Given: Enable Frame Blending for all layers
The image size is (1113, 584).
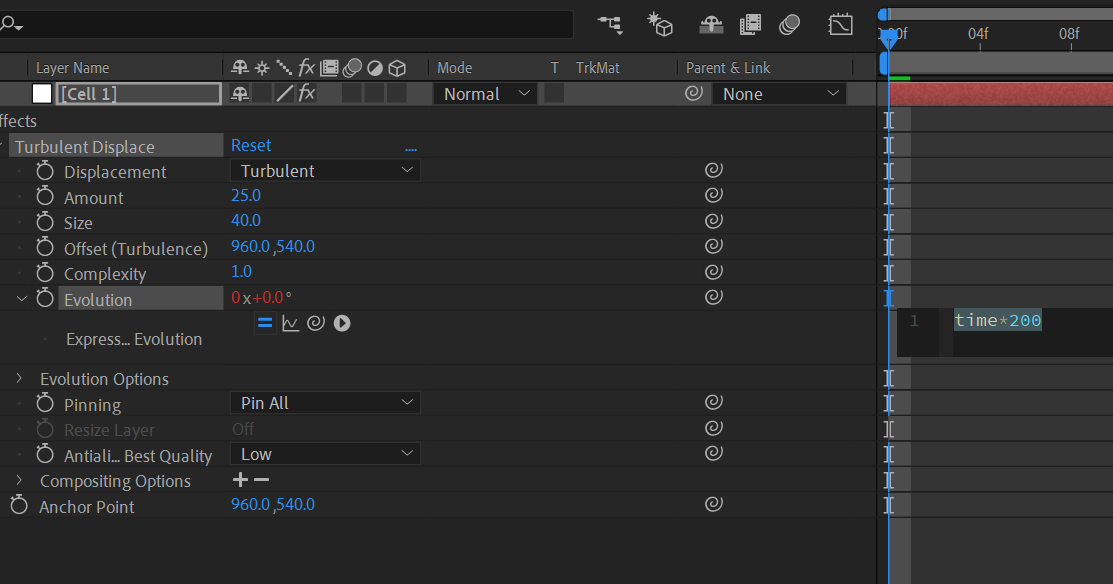Looking at the screenshot, I should (x=751, y=24).
